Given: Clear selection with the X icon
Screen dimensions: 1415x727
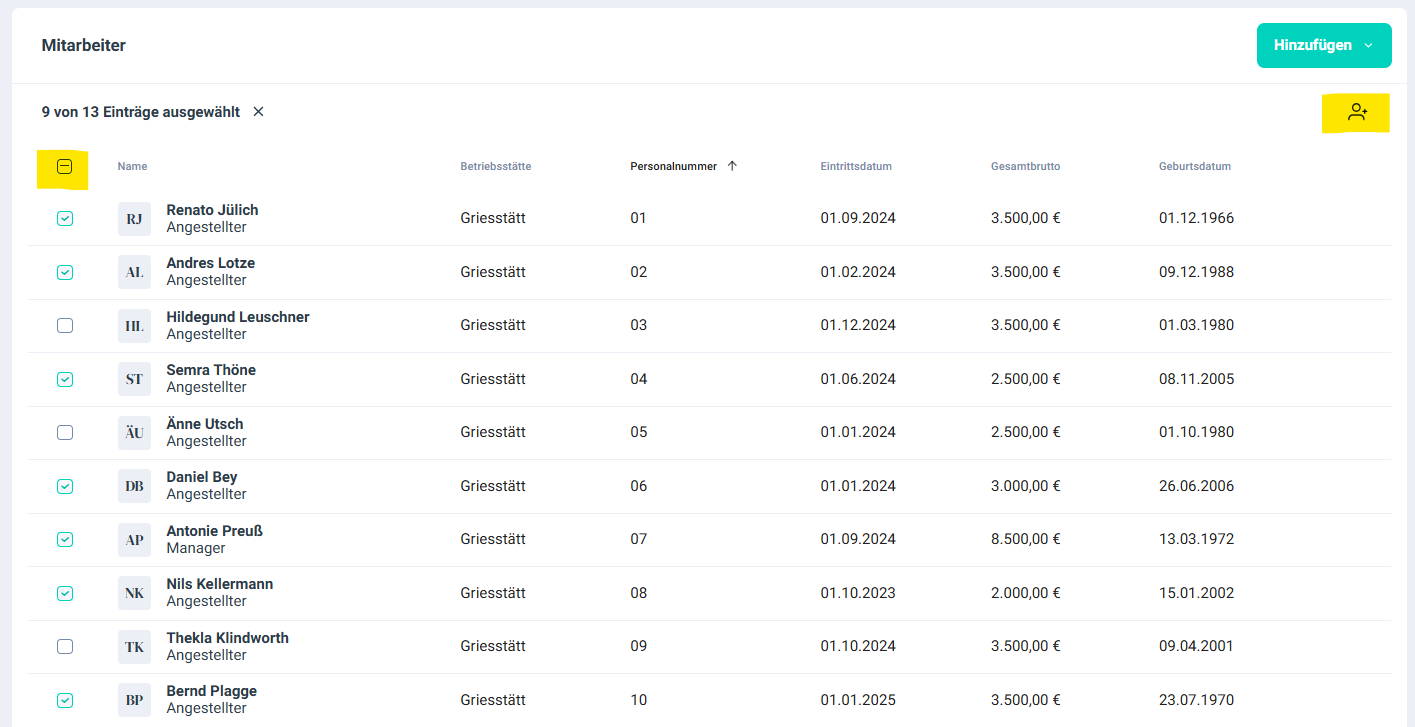Looking at the screenshot, I should pyautogui.click(x=258, y=112).
